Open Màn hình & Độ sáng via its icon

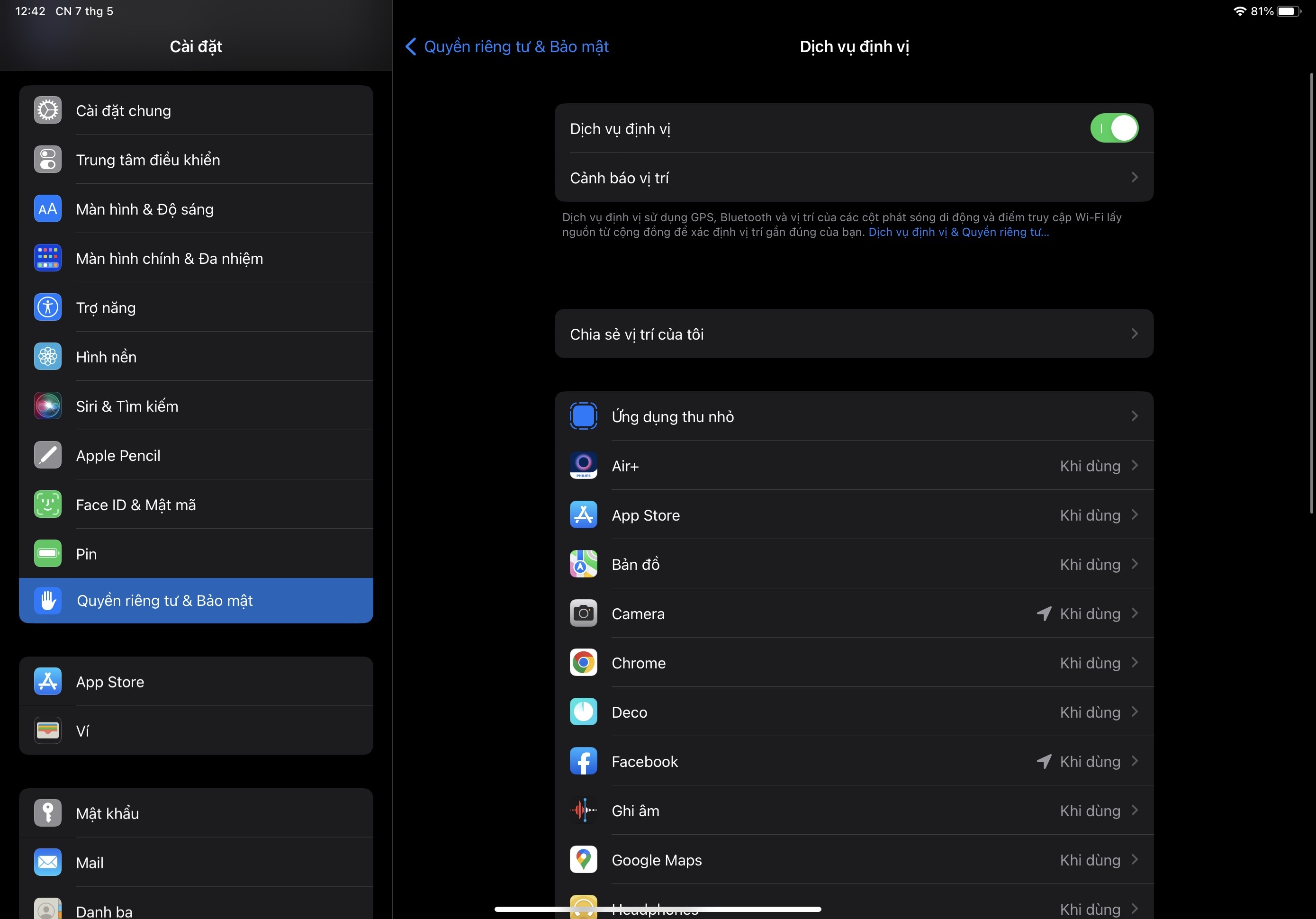pyautogui.click(x=47, y=209)
